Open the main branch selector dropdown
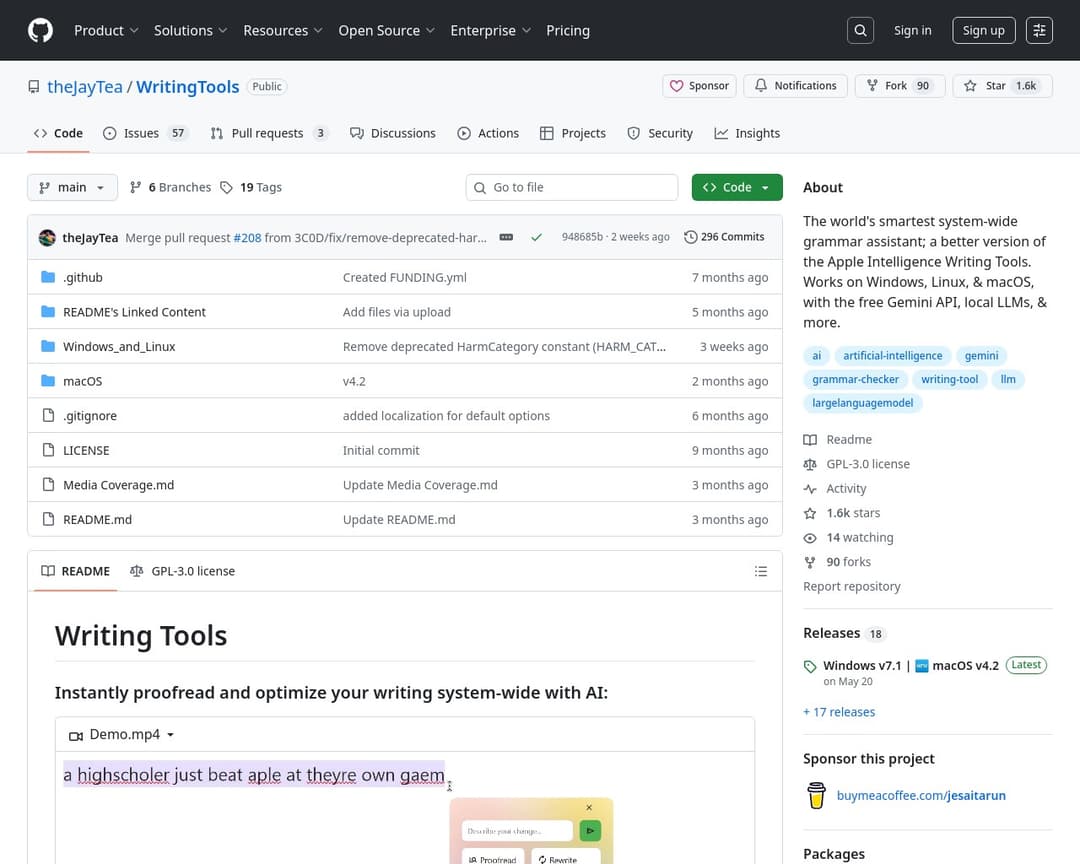This screenshot has width=1080, height=864. coord(72,187)
